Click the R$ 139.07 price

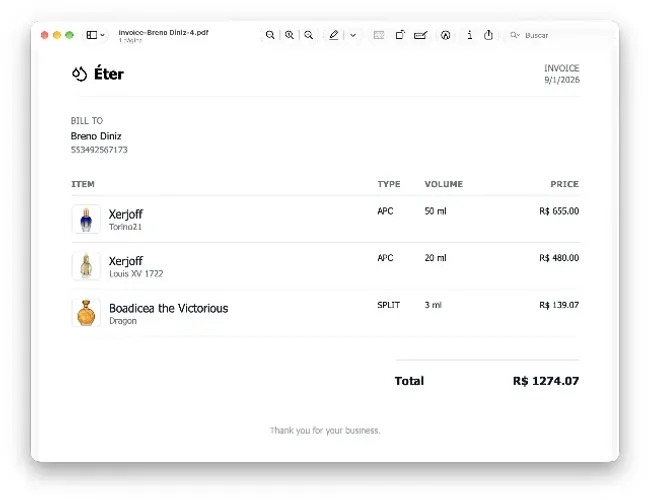[x=559, y=305]
